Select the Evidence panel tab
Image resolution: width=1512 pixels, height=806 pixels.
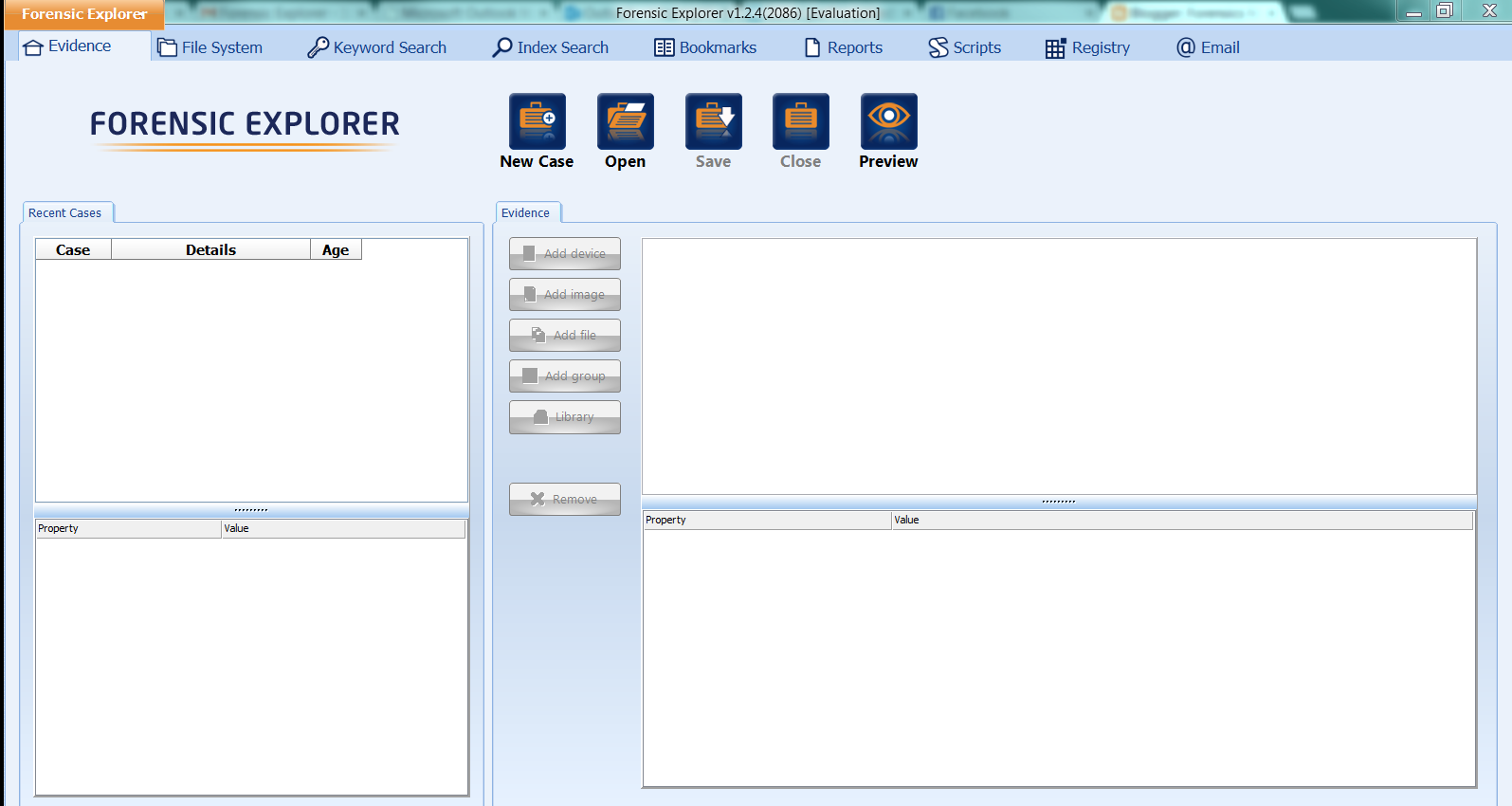tap(526, 212)
